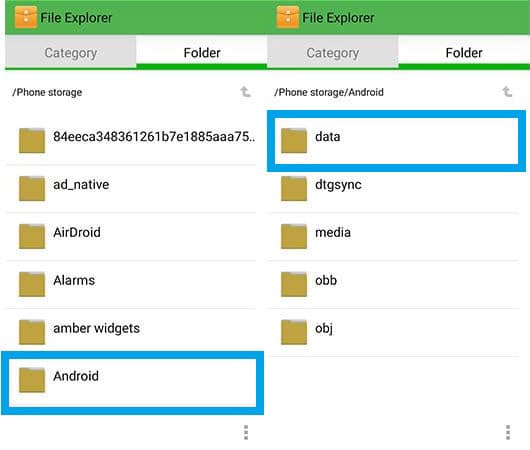Open the media folder
Viewport: 530px width, 450px height.
pyautogui.click(x=393, y=237)
